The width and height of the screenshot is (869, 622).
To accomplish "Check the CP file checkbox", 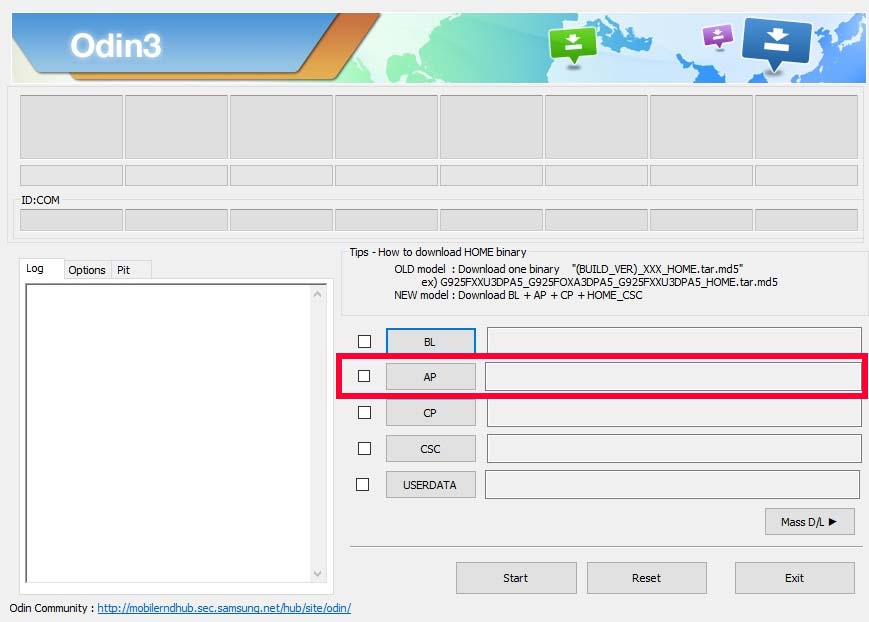I will pyautogui.click(x=364, y=412).
